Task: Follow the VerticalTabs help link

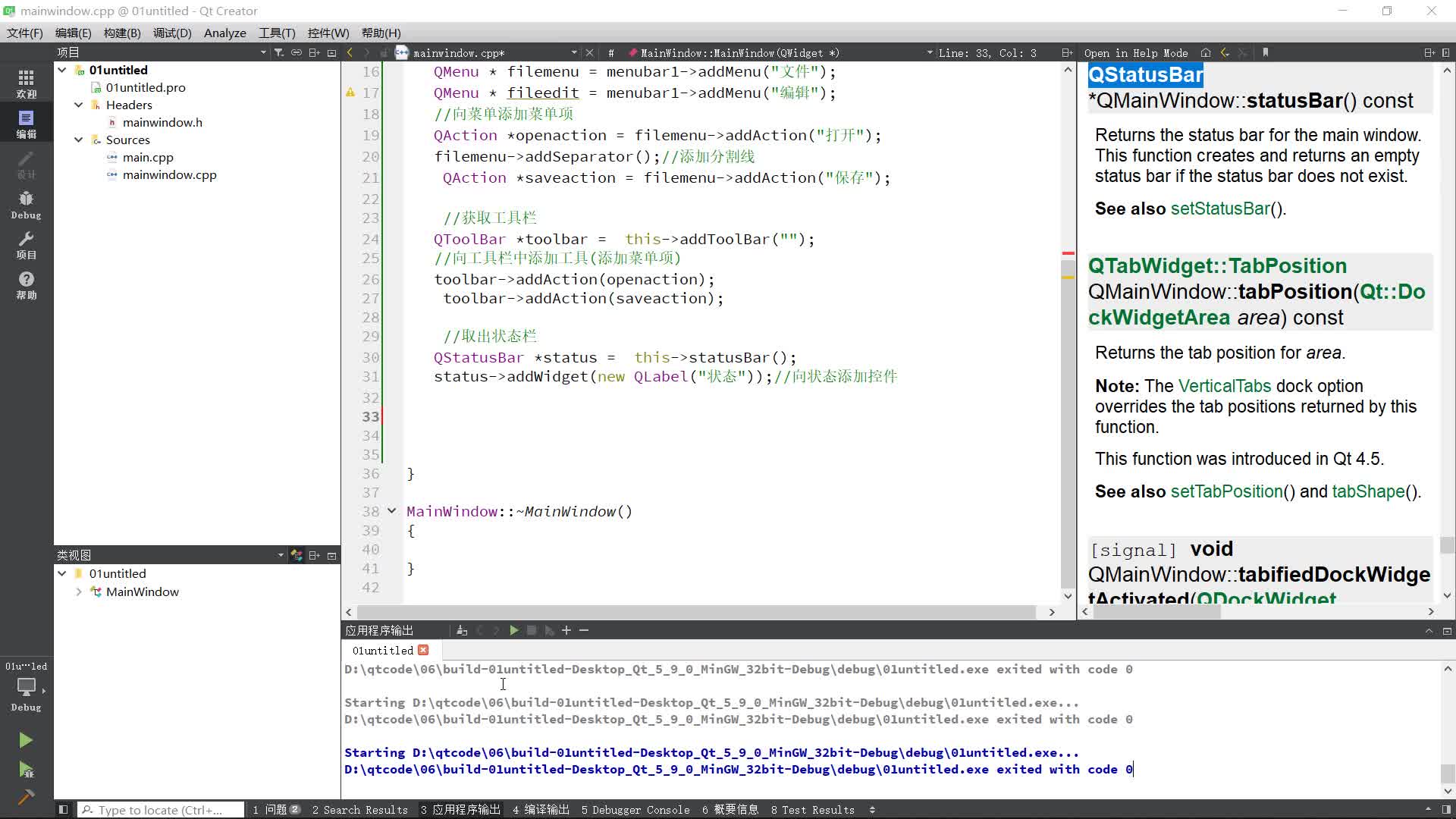Action: click(x=1225, y=386)
